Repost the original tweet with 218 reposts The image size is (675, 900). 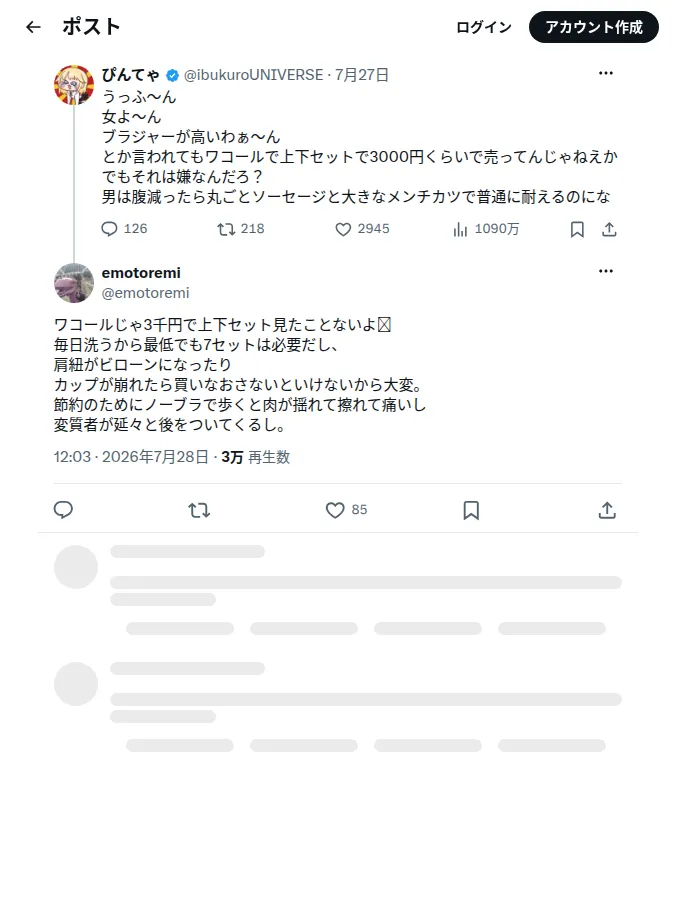(x=226, y=229)
